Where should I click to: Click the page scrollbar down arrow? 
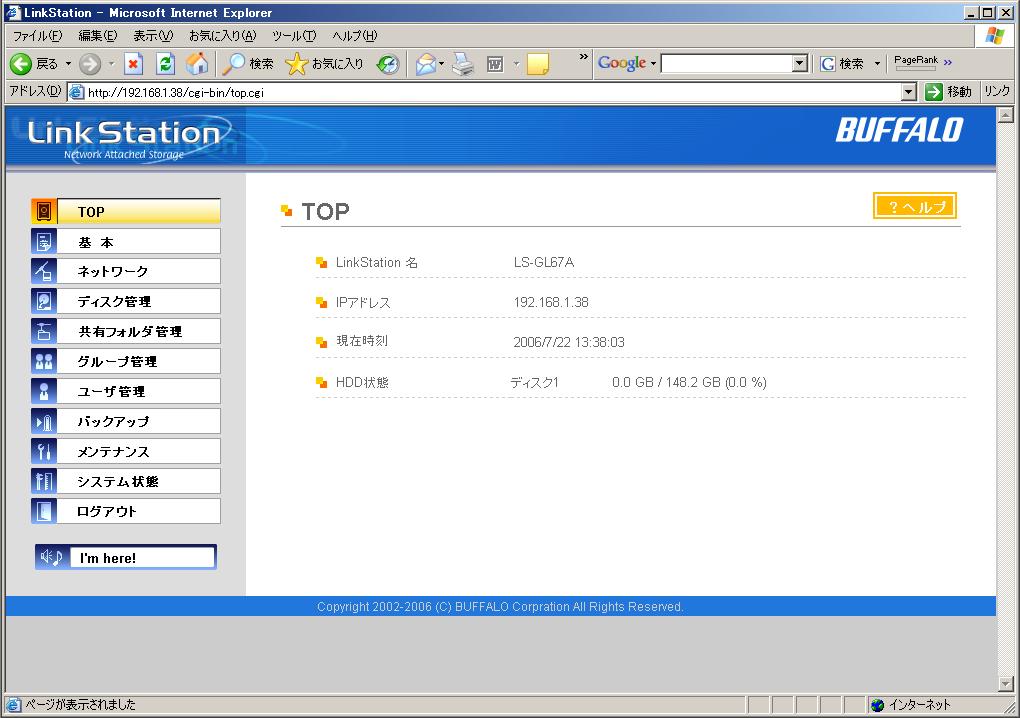pyautogui.click(x=1006, y=684)
